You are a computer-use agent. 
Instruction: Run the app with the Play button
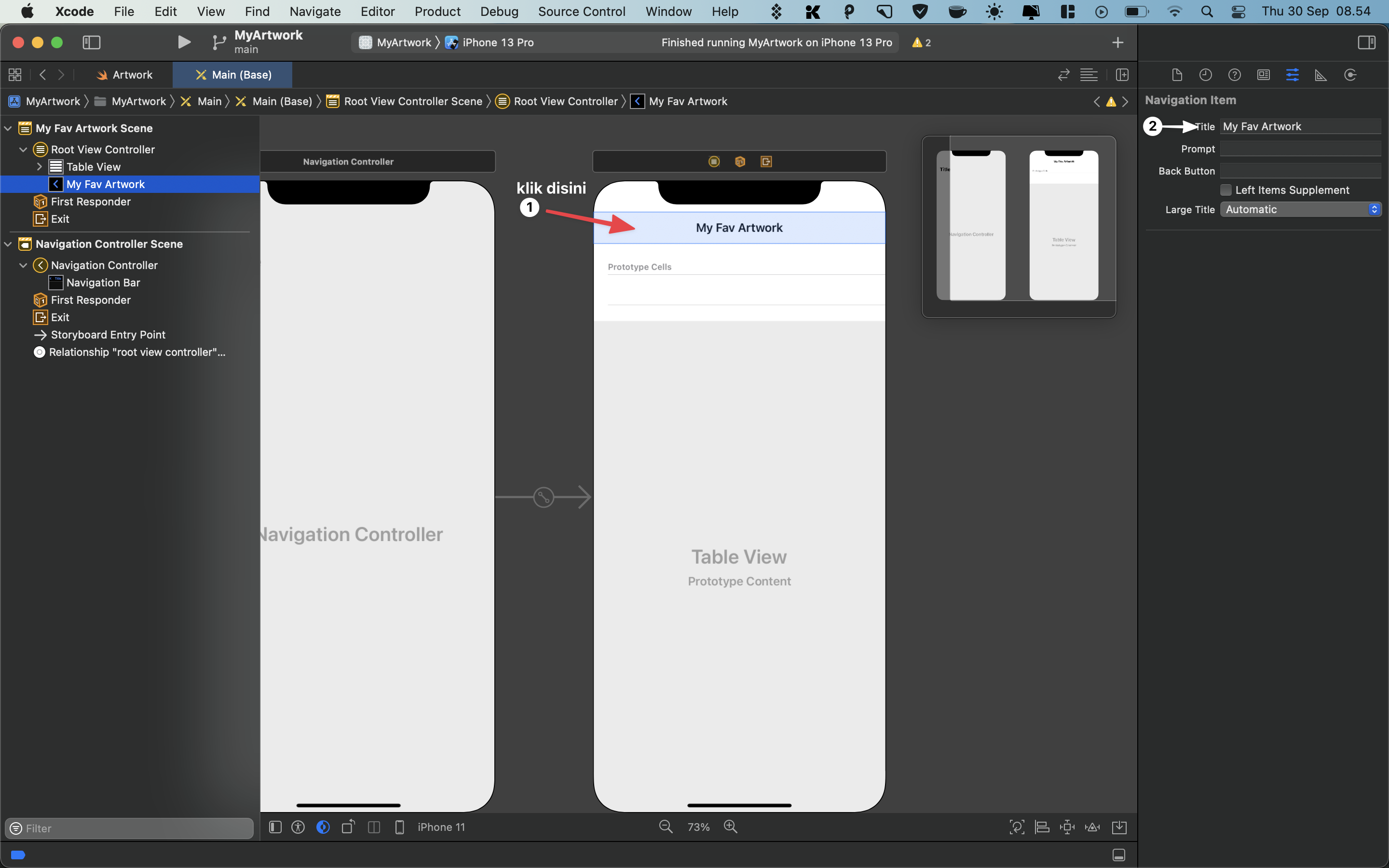click(184, 42)
